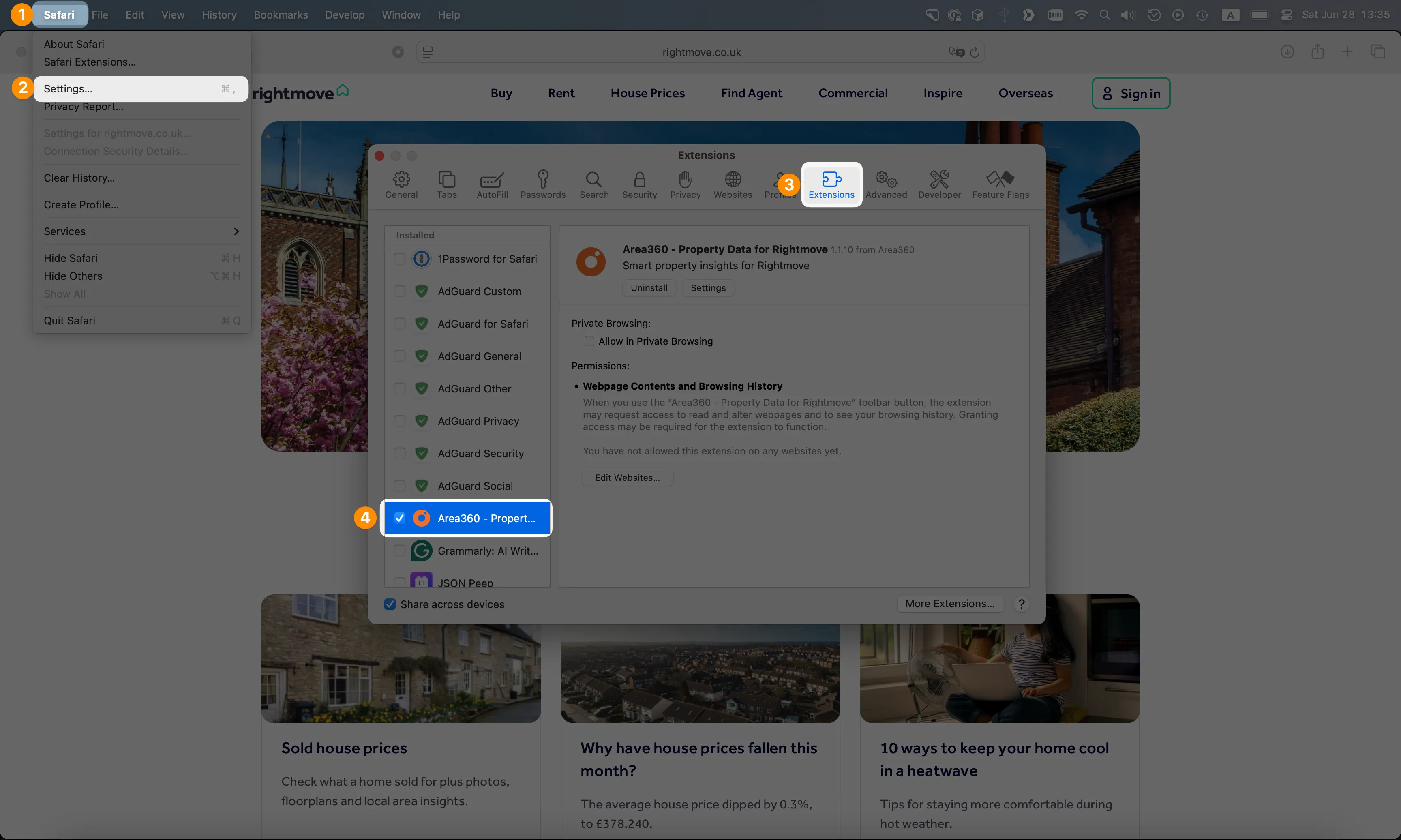Enable the AdGuard Custom checkbox
The width and height of the screenshot is (1401, 840).
399,291
